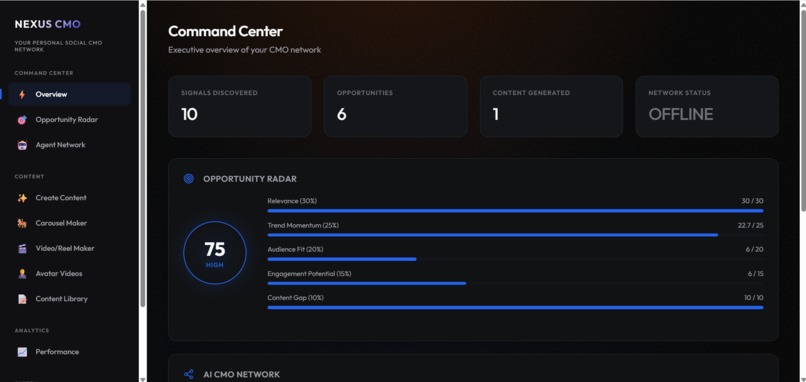Click the Performance chart icon
Viewport: 806px width, 382px height.
click(22, 352)
